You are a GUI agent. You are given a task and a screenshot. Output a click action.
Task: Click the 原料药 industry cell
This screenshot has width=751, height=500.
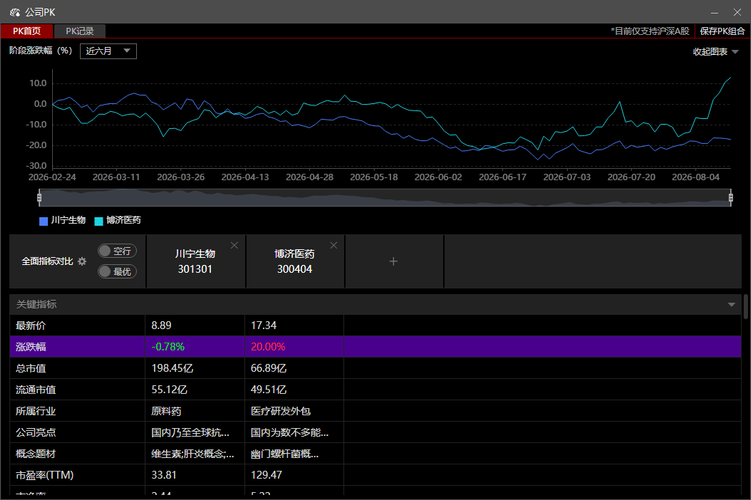click(x=166, y=411)
